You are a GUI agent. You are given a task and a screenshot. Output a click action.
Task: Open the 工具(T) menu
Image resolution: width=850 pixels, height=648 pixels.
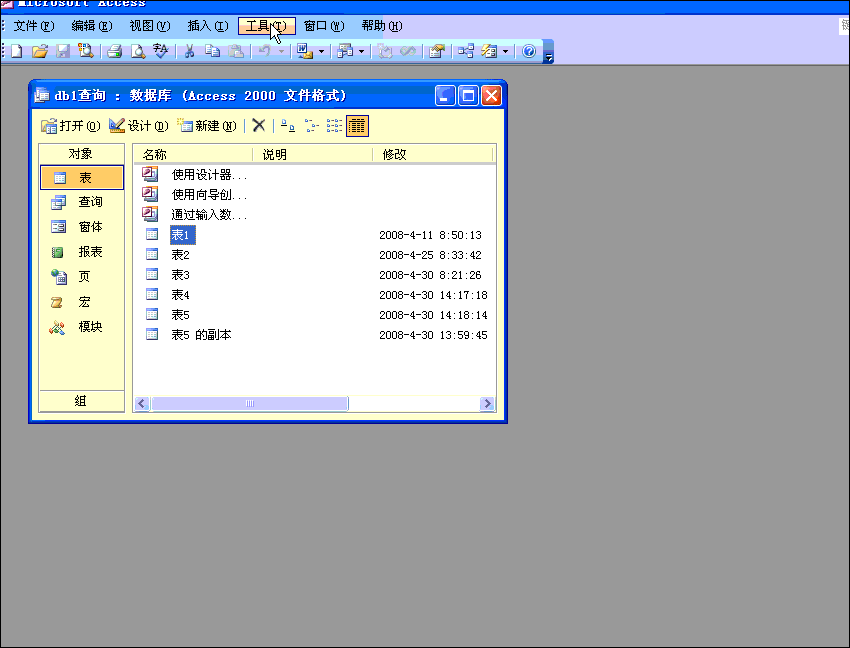pos(266,26)
